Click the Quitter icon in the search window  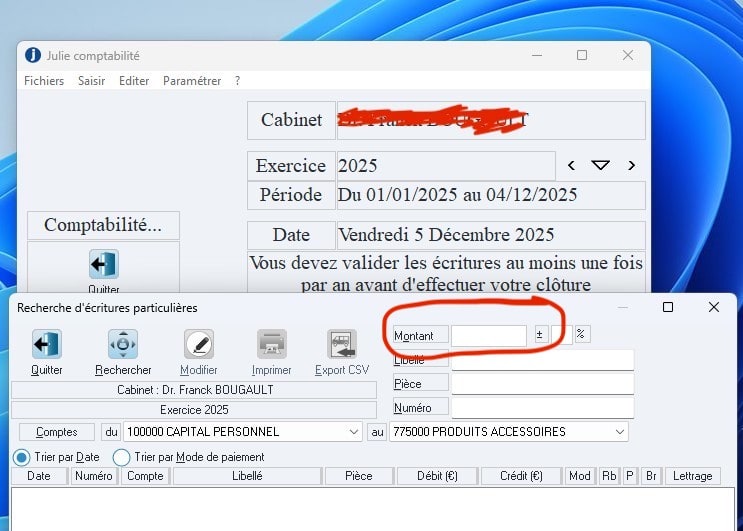[46, 345]
